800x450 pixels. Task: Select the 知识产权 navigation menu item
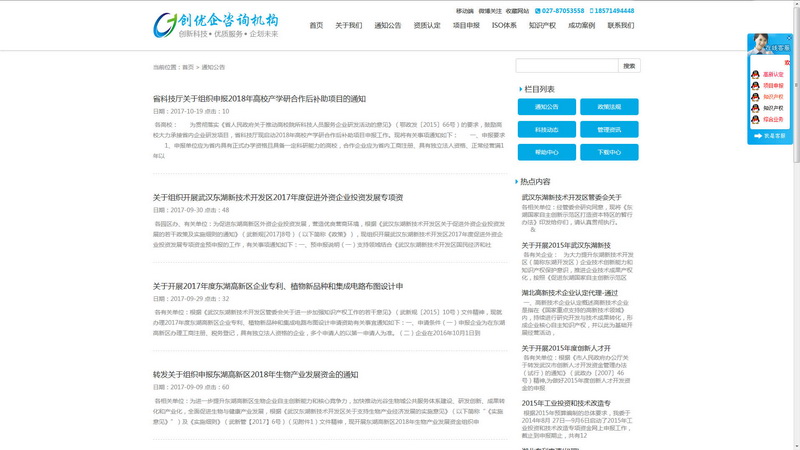point(542,25)
